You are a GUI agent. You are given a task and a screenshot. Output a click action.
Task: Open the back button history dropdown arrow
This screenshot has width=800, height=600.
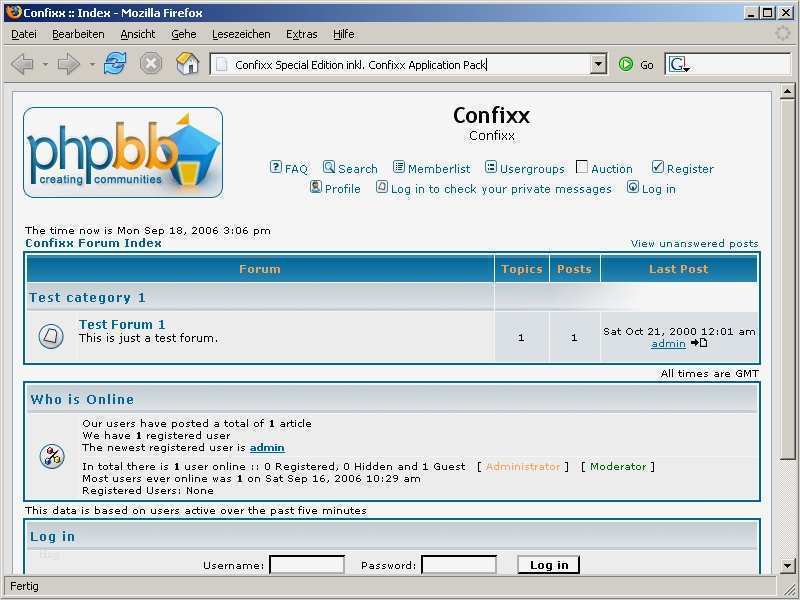tap(45, 65)
